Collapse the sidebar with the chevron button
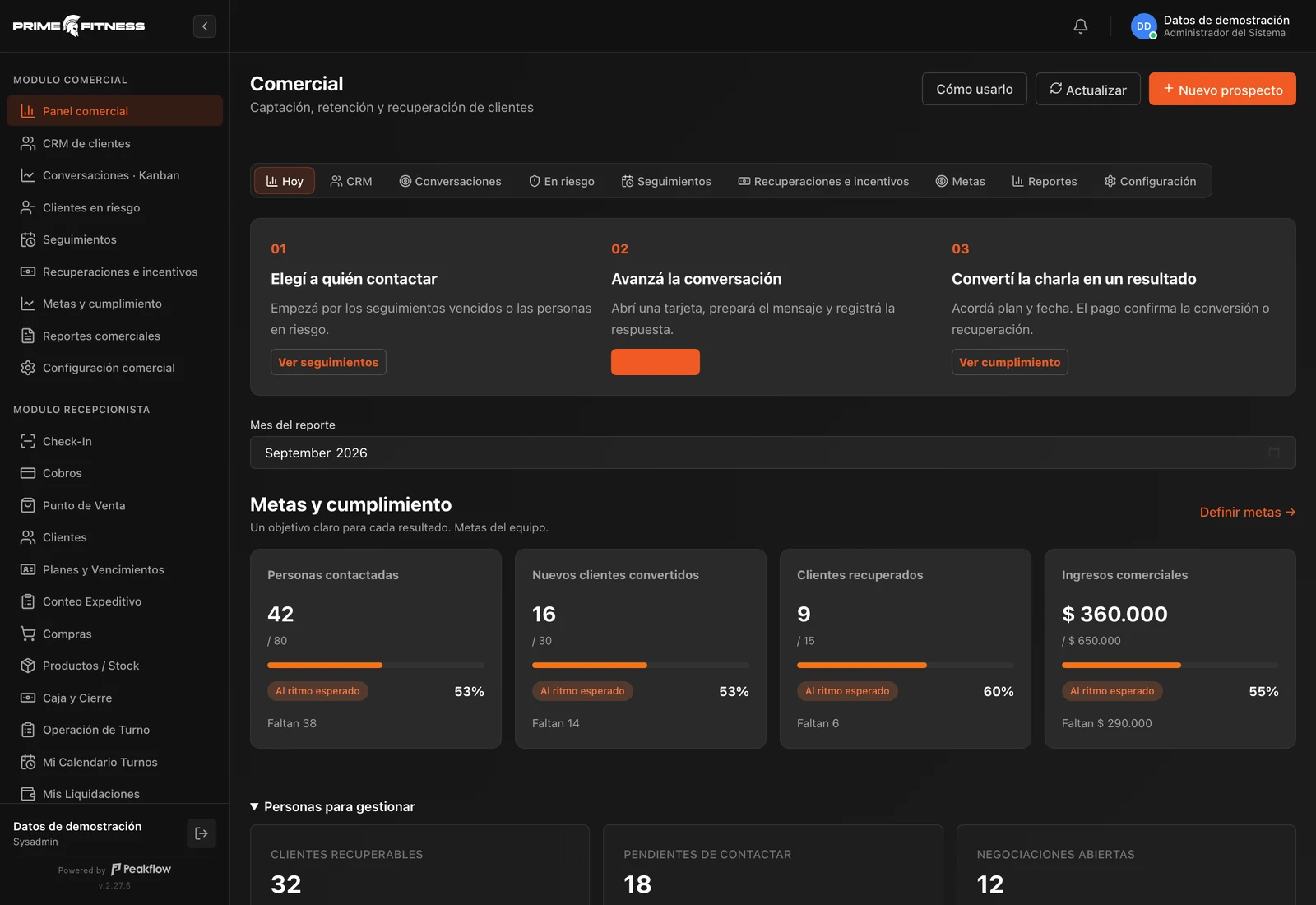The width and height of the screenshot is (1316, 905). point(205,26)
